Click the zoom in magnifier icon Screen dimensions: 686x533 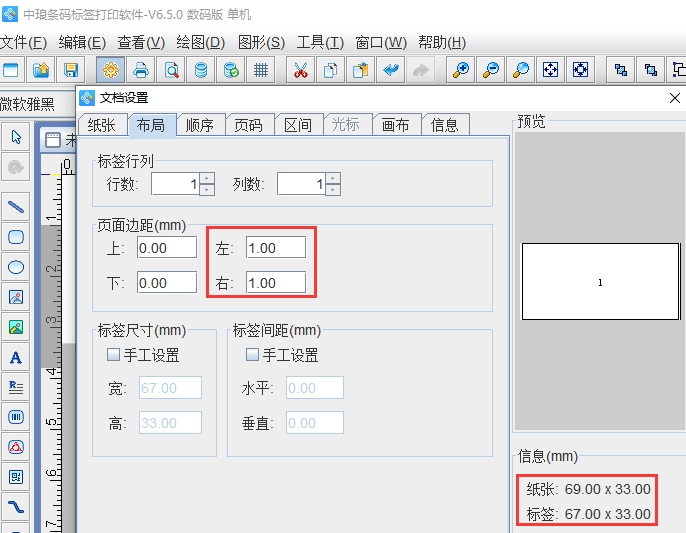461,70
